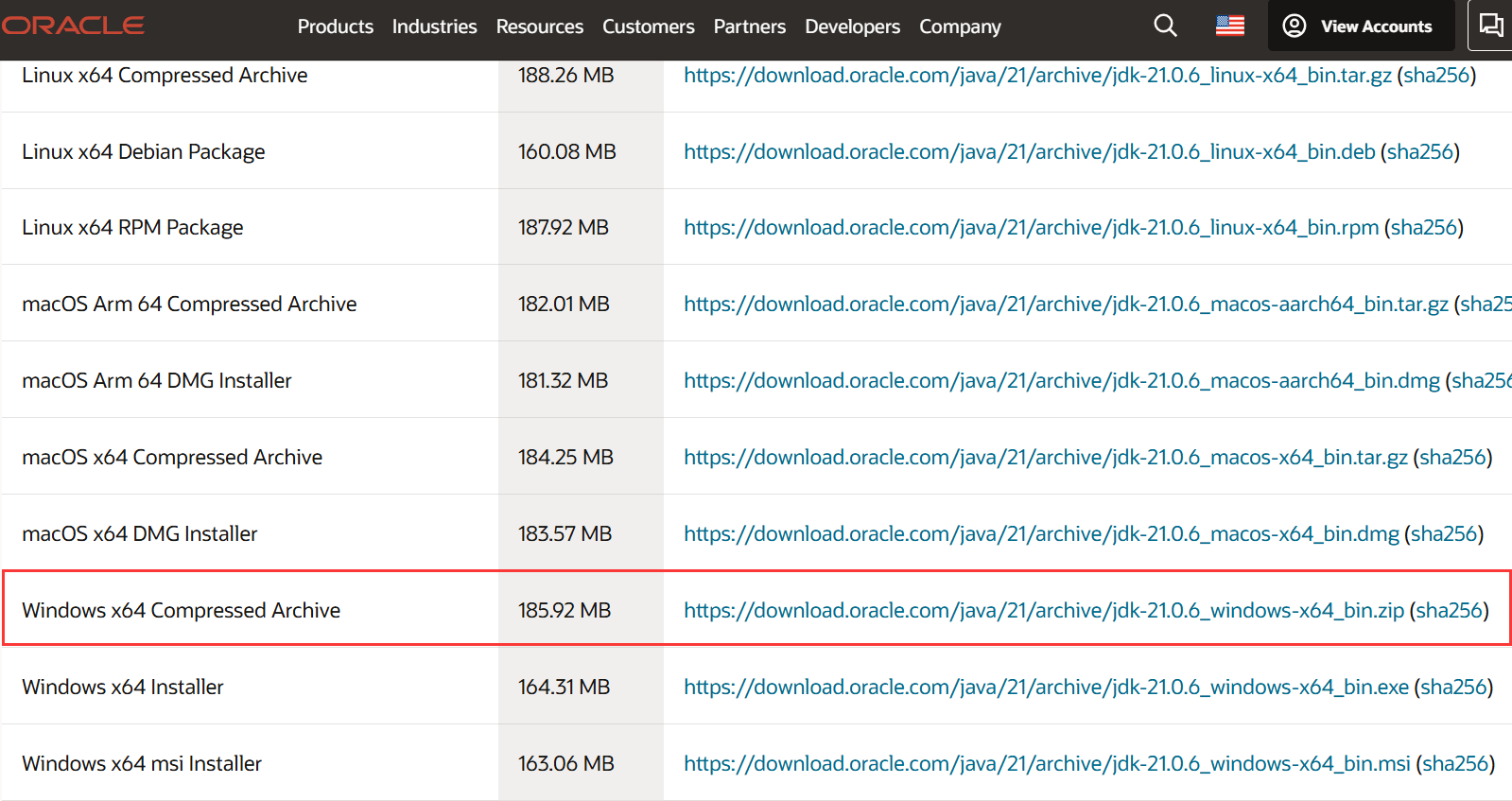The height and width of the screenshot is (801, 1512).
Task: Open sha256 for macOS x64 Compressed Archive
Action: [x=1452, y=457]
